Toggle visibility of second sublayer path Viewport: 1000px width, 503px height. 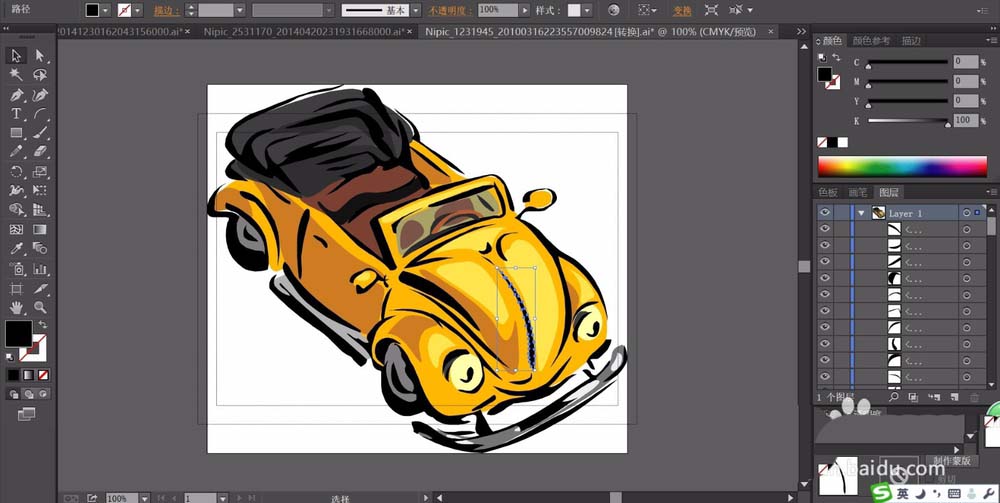point(825,246)
